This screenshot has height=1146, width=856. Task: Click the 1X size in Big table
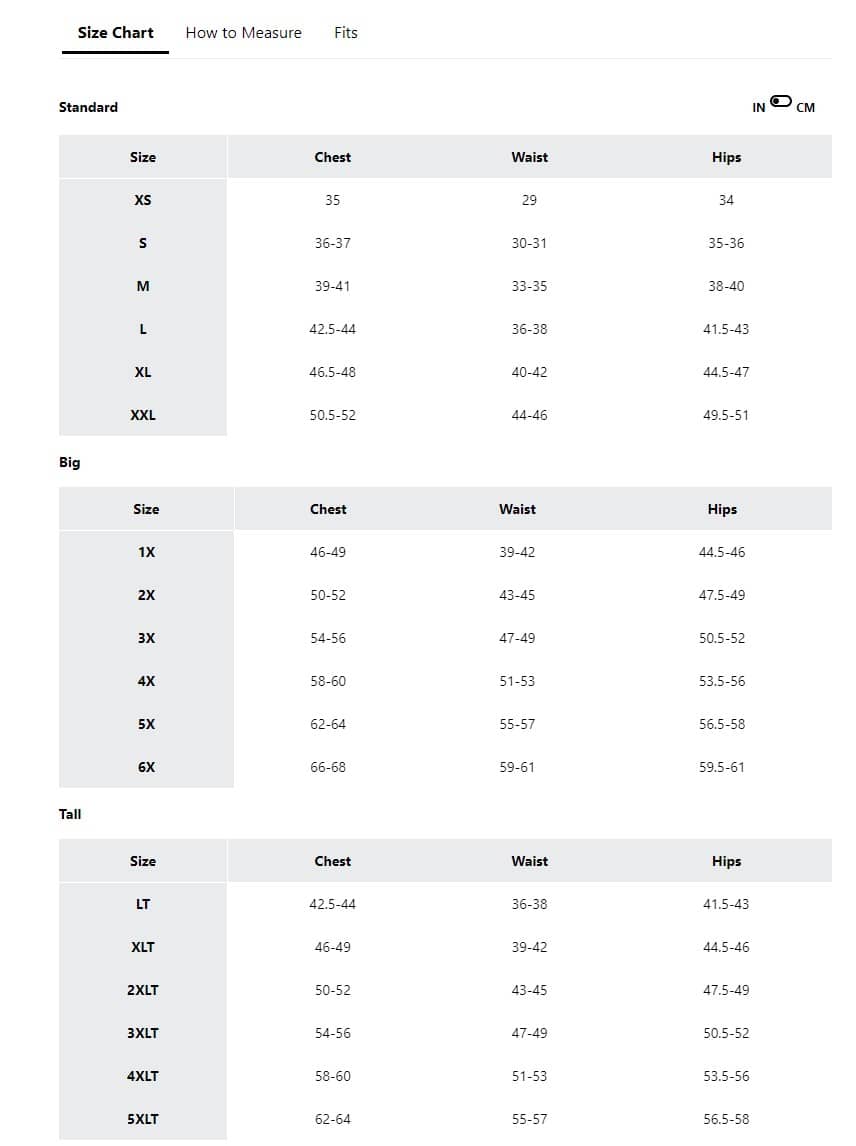click(146, 552)
